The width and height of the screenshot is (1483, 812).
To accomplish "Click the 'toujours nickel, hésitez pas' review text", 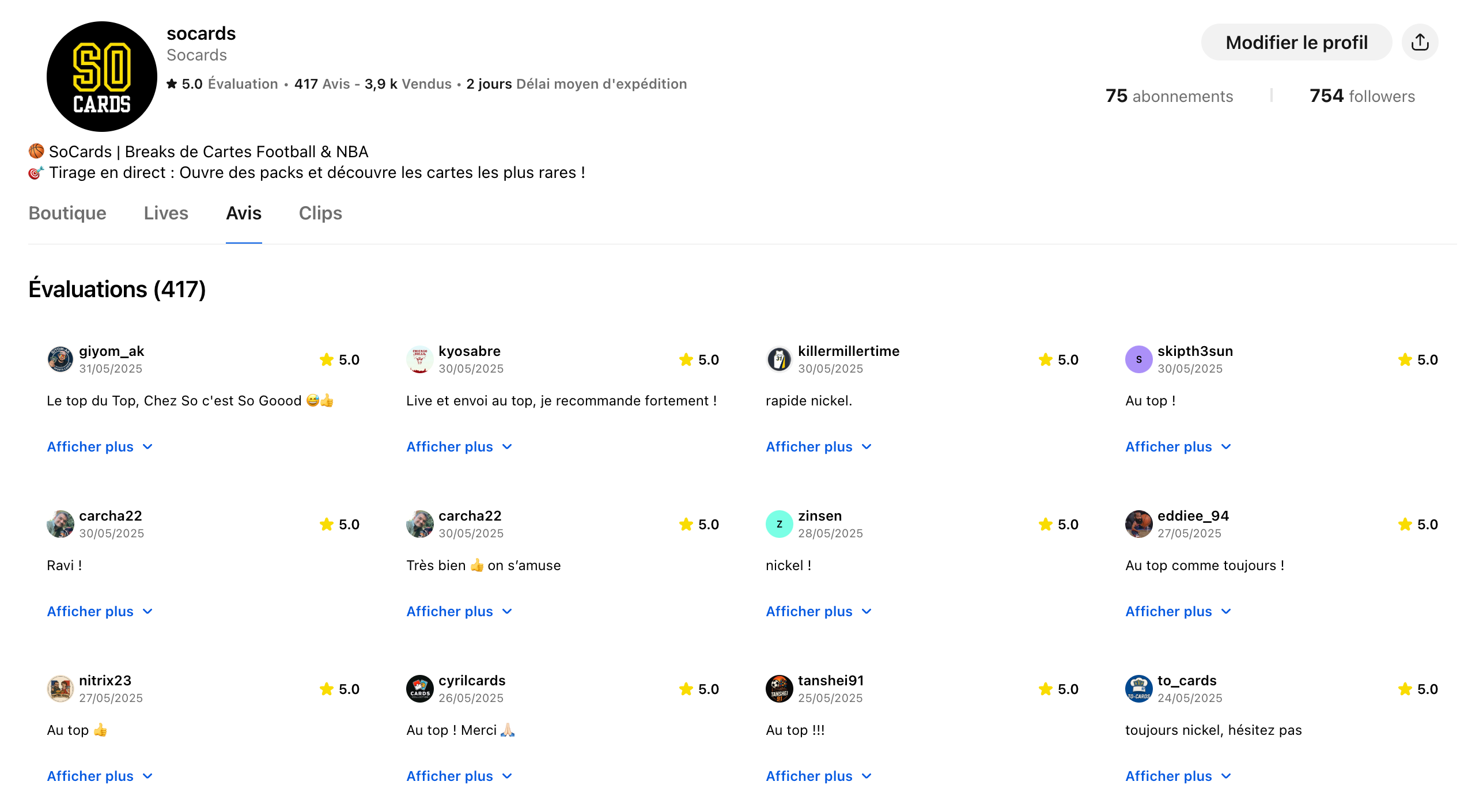I will coord(1213,730).
